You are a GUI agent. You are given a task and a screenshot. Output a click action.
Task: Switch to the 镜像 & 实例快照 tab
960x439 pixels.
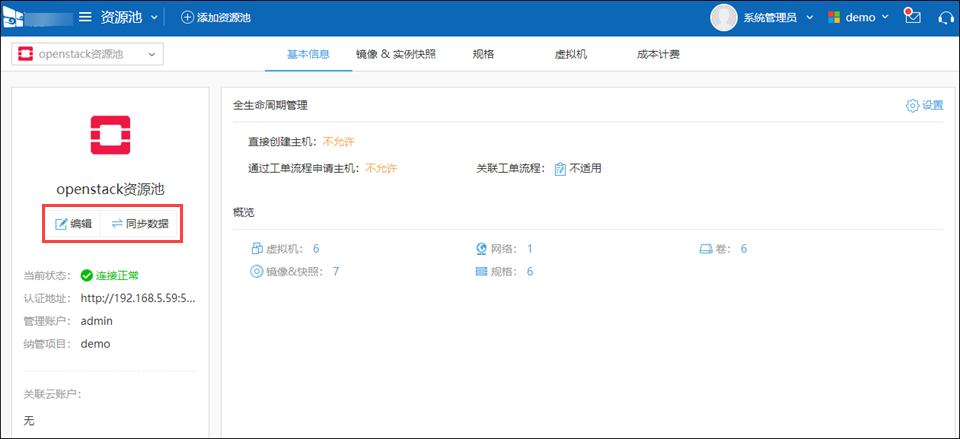click(396, 54)
